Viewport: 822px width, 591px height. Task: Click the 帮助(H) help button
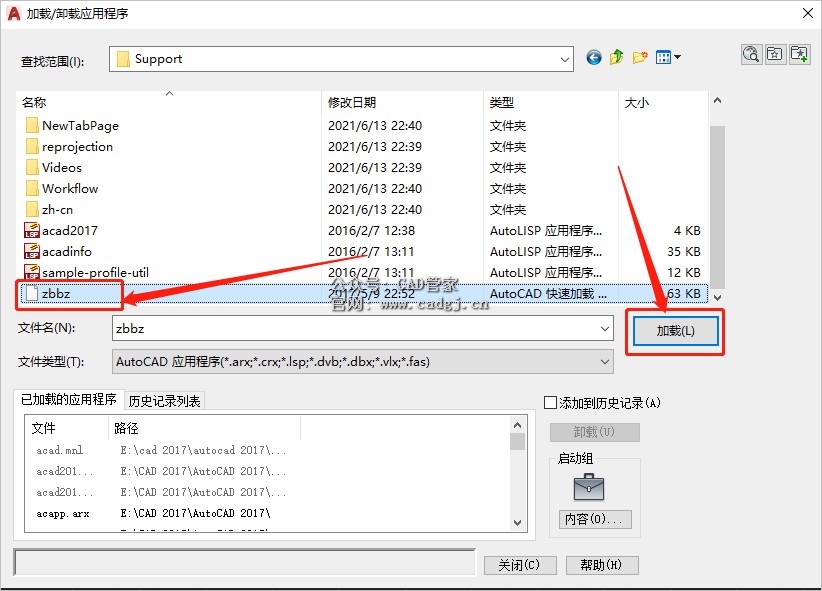[x=602, y=565]
